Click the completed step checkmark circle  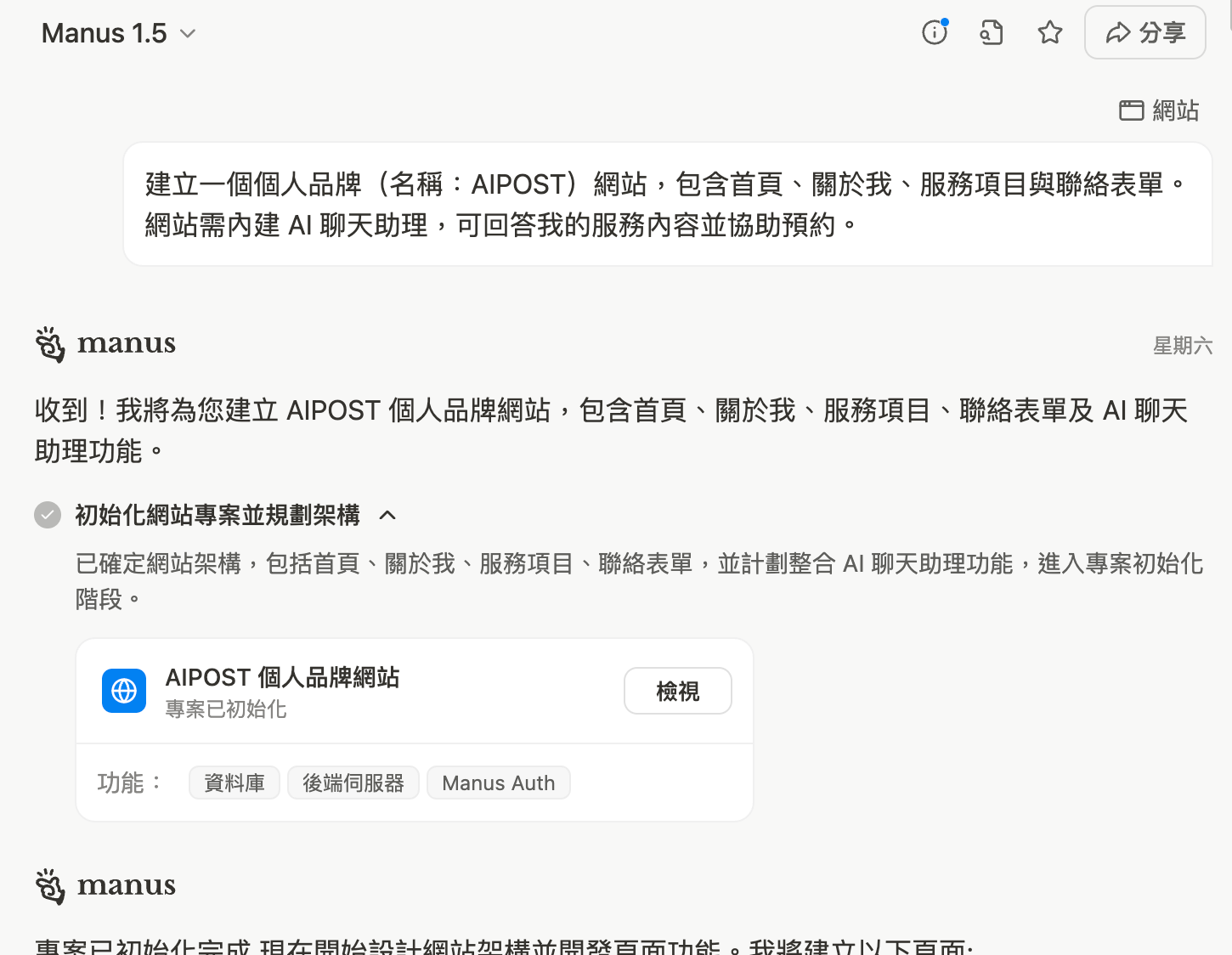[x=48, y=515]
